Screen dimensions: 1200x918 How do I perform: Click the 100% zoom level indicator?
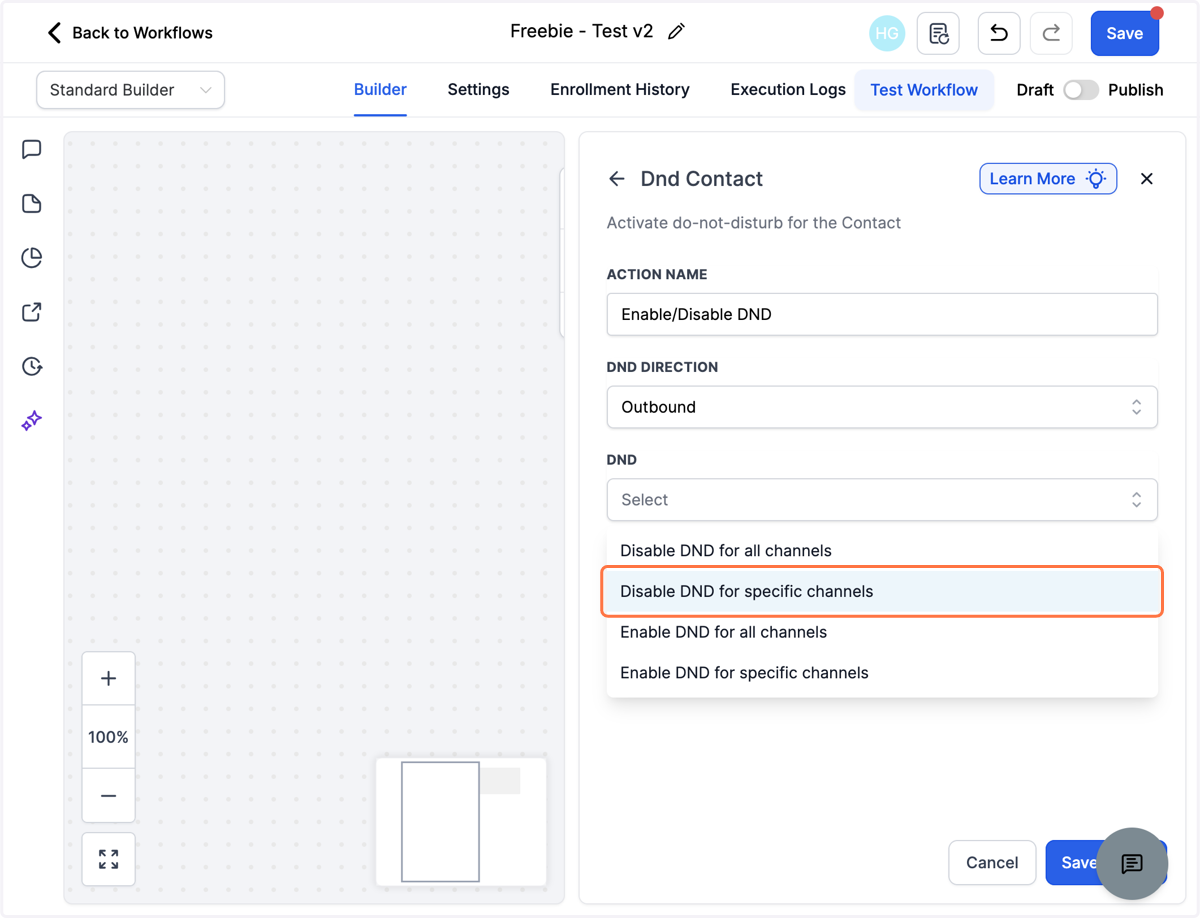108,737
